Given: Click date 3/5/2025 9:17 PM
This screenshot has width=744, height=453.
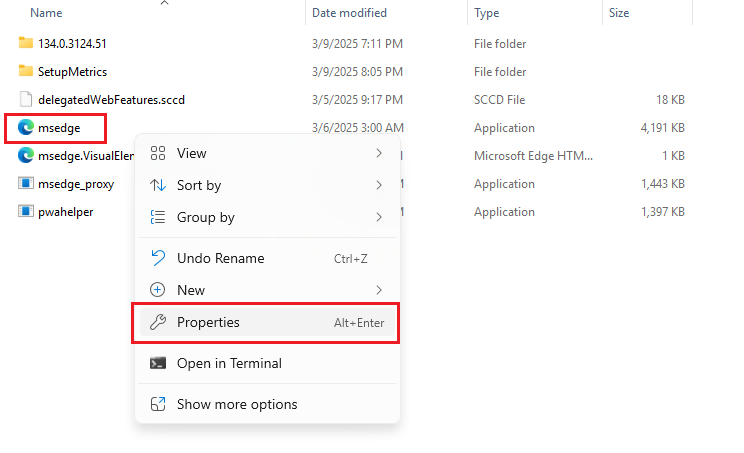Looking at the screenshot, I should [357, 100].
